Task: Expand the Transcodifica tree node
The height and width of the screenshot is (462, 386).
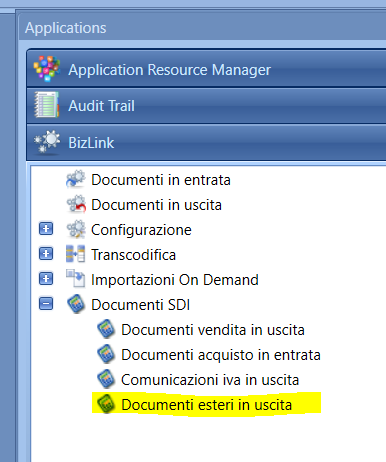Action: point(46,254)
